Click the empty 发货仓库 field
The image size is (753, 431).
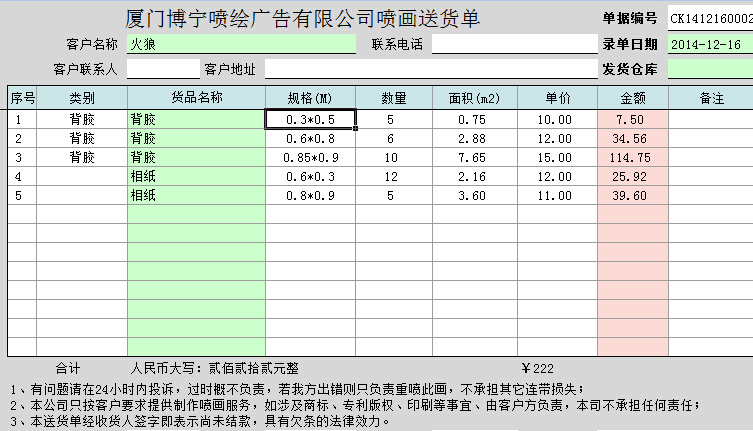click(x=710, y=69)
